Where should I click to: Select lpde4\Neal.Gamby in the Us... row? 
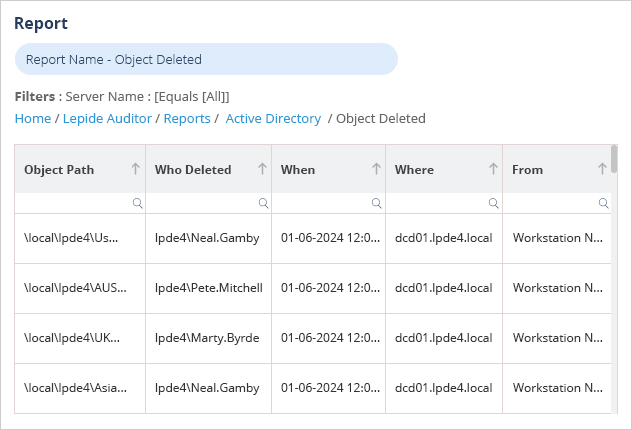(x=208, y=238)
